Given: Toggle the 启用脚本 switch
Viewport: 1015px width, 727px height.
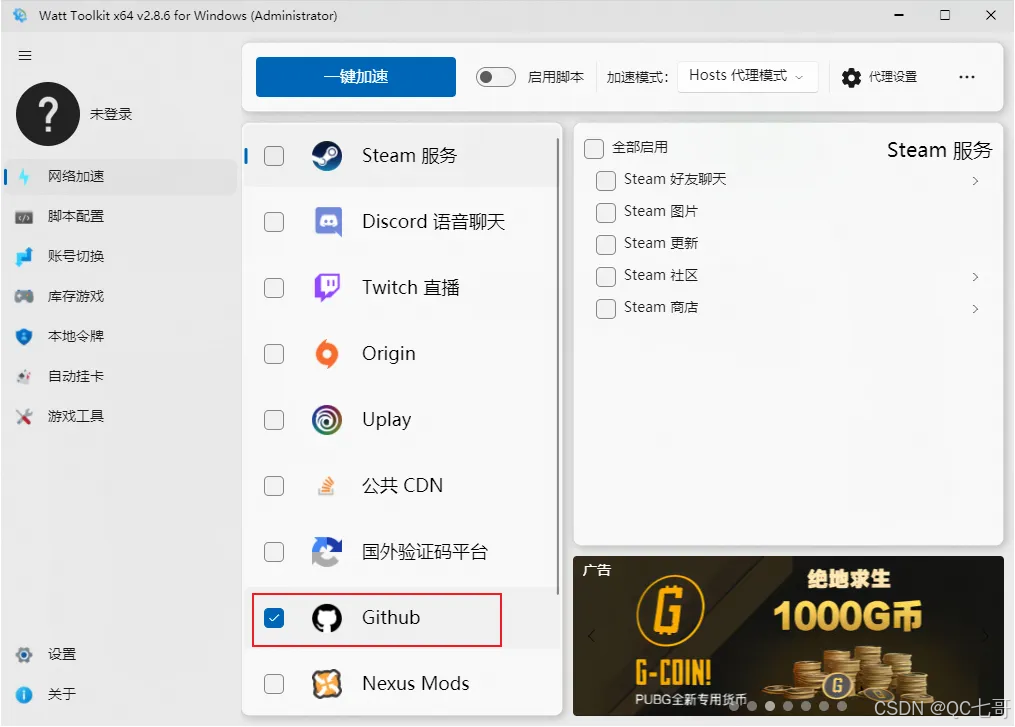Looking at the screenshot, I should [x=495, y=77].
